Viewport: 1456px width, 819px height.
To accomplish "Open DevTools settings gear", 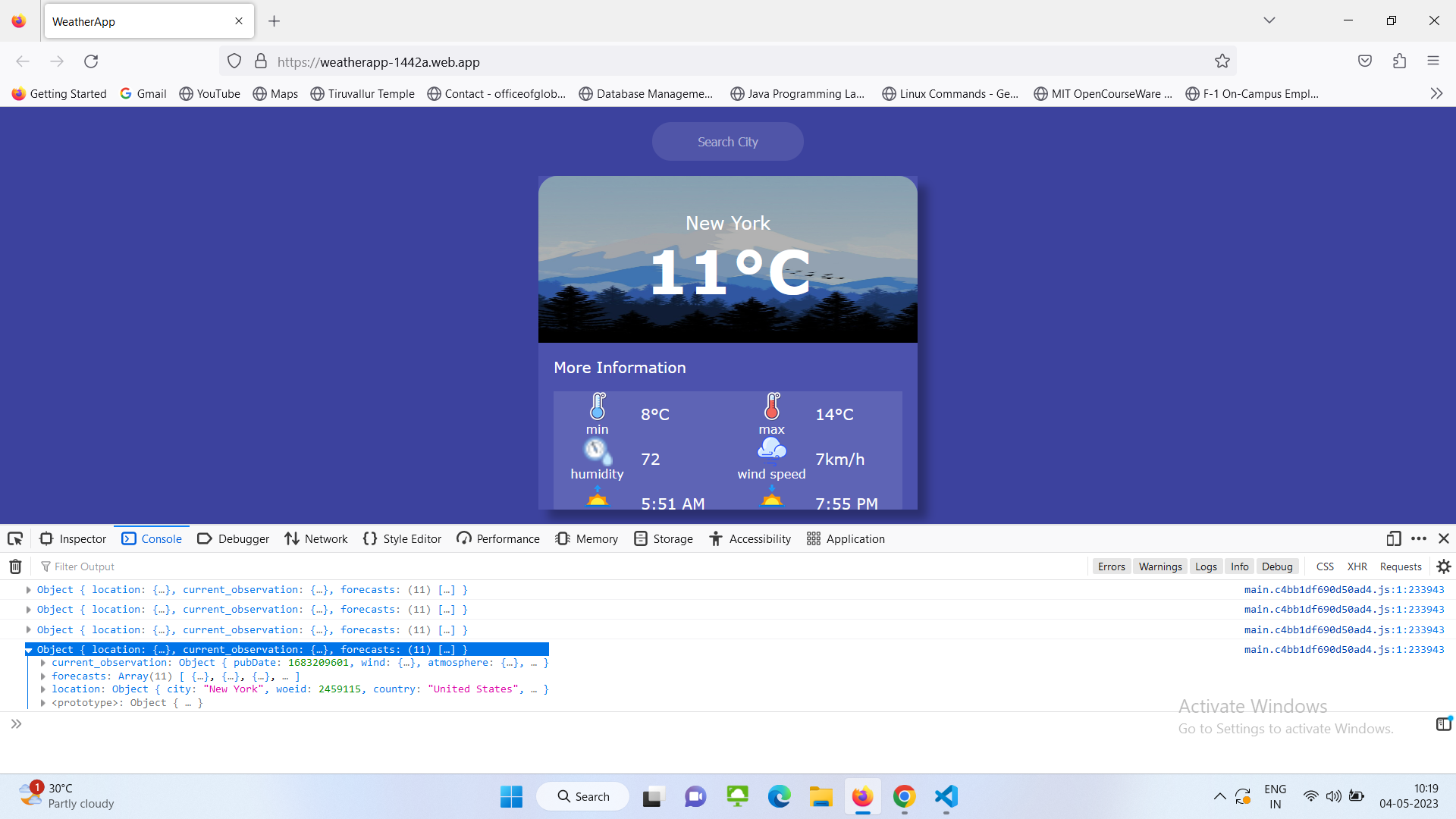I will [1443, 566].
